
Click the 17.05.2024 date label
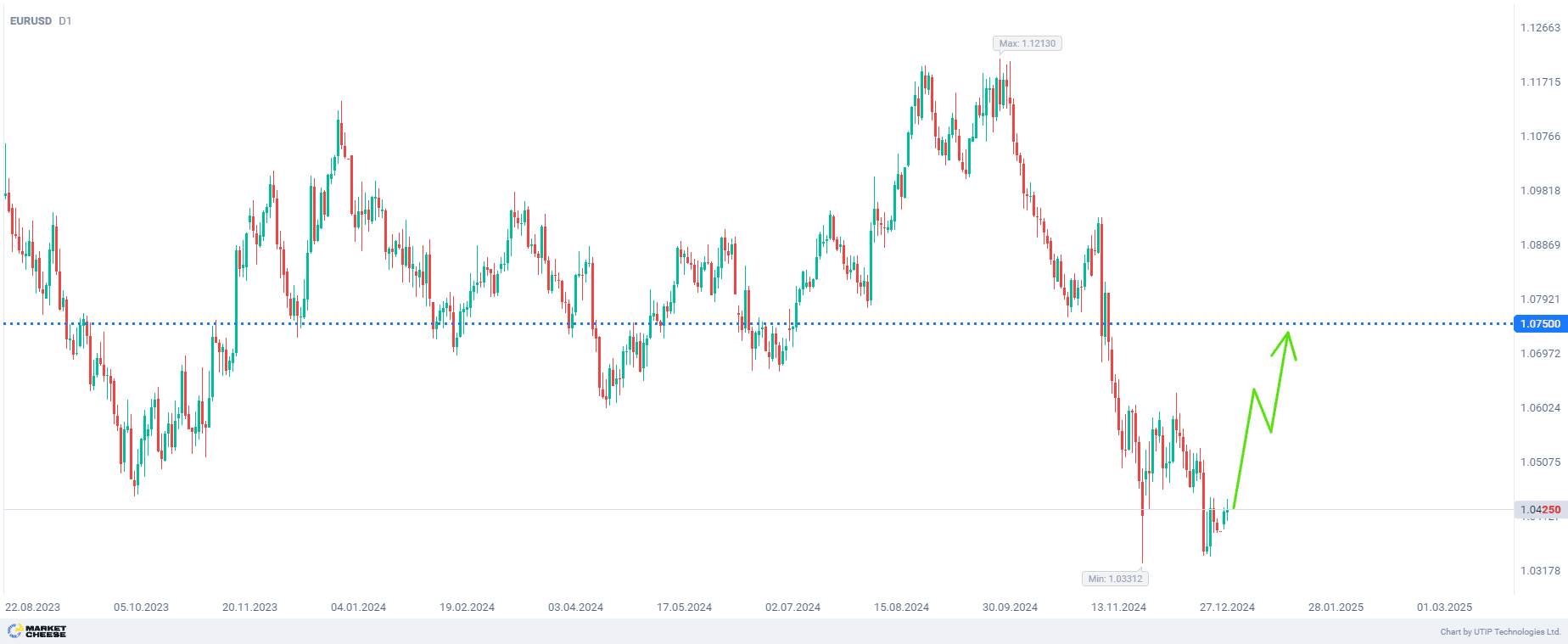[684, 608]
